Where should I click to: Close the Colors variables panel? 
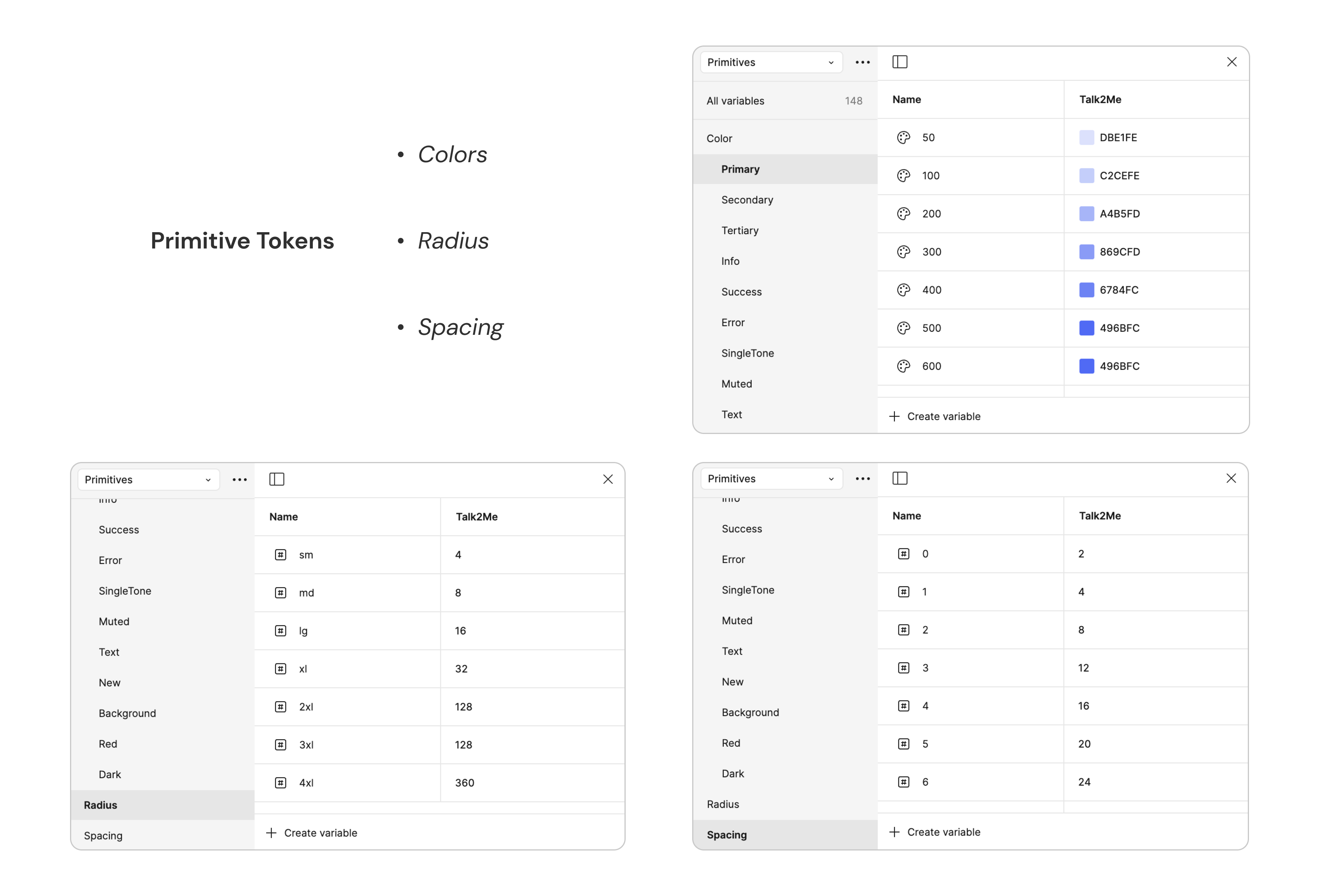1231,62
